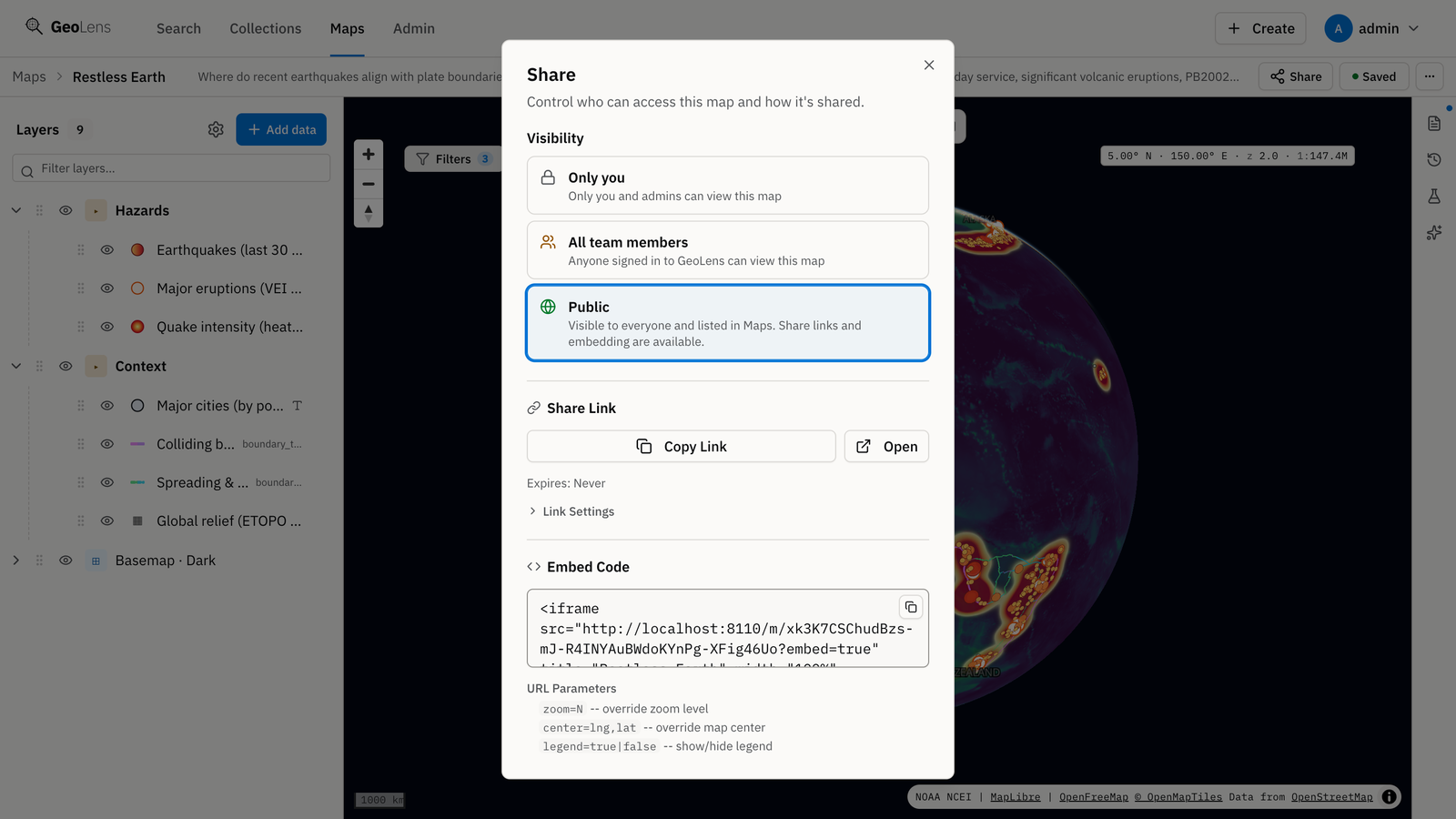Toggle visibility of Global relief layer
Screen dimensions: 1456x819
click(107, 521)
